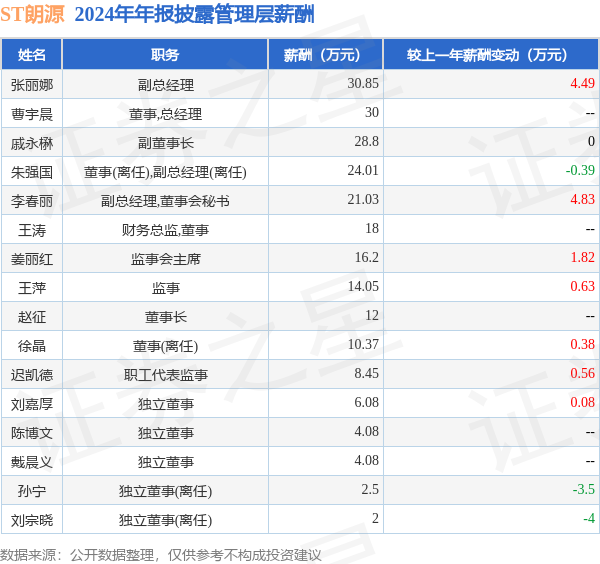Click the salary value '24.01'
This screenshot has height=564, width=600.
point(363,170)
